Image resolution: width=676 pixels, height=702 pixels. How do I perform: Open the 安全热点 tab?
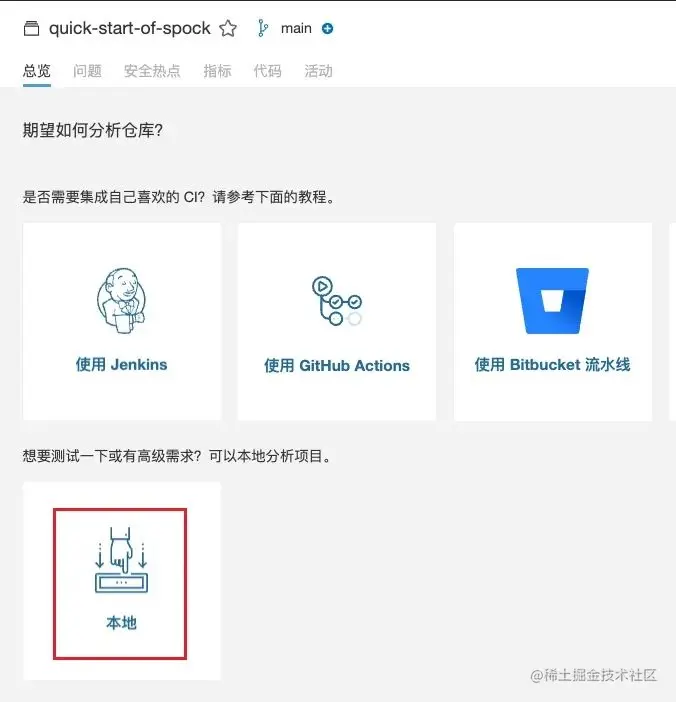point(152,71)
